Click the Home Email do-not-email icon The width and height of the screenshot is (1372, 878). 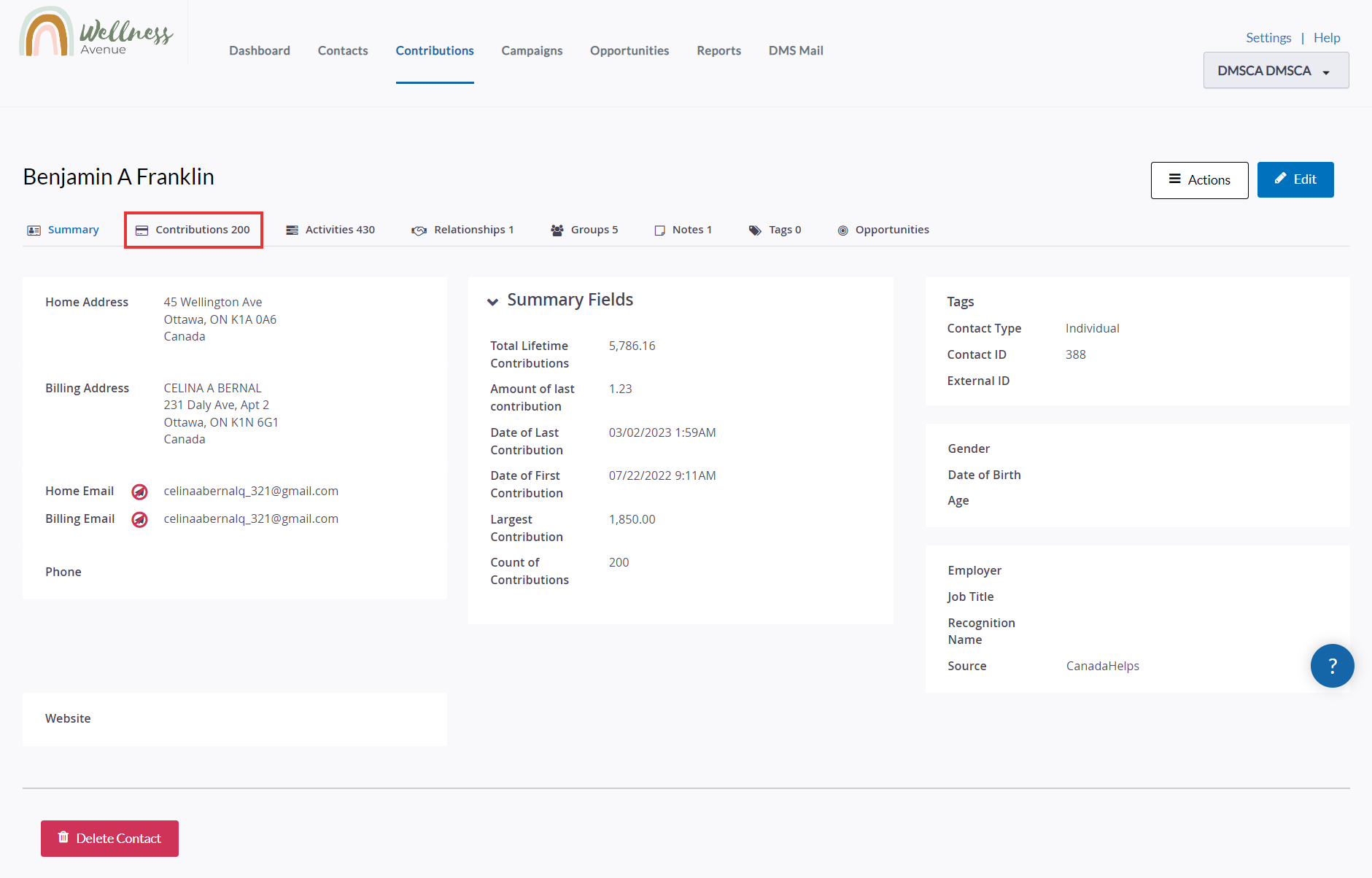(139, 492)
